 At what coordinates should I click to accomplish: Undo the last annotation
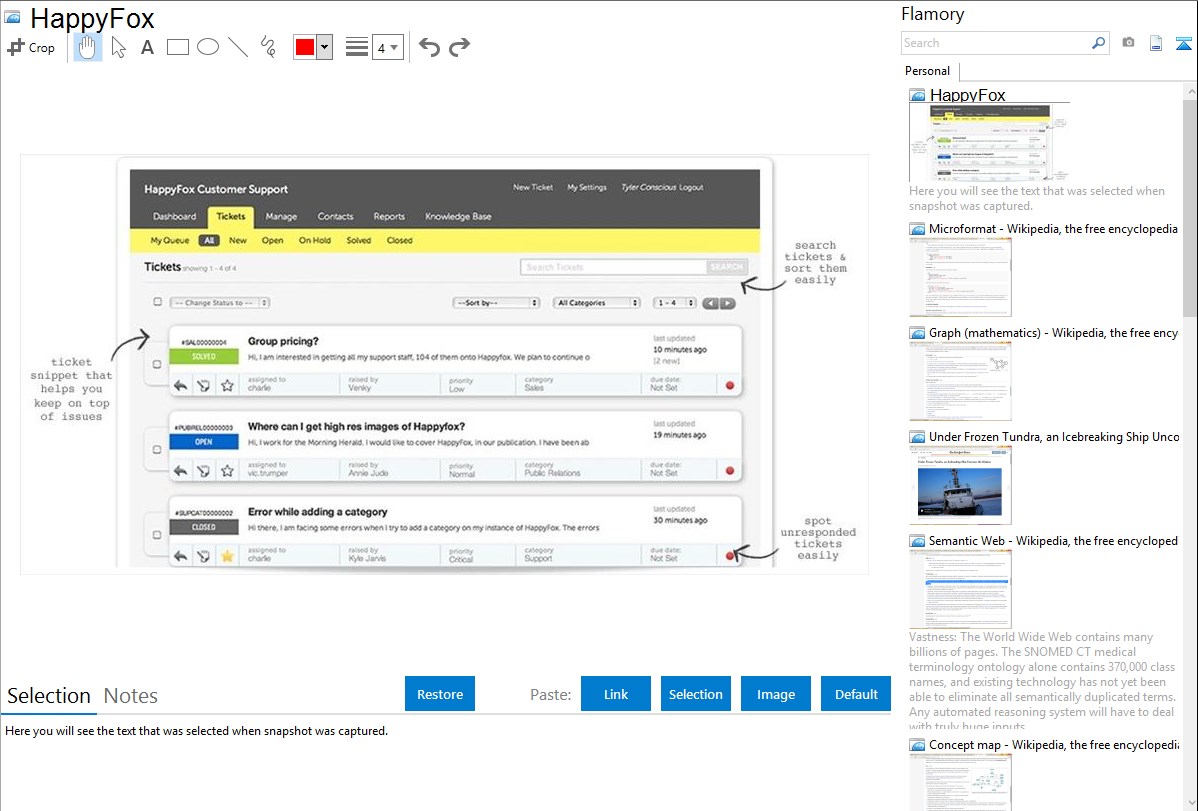[x=429, y=47]
